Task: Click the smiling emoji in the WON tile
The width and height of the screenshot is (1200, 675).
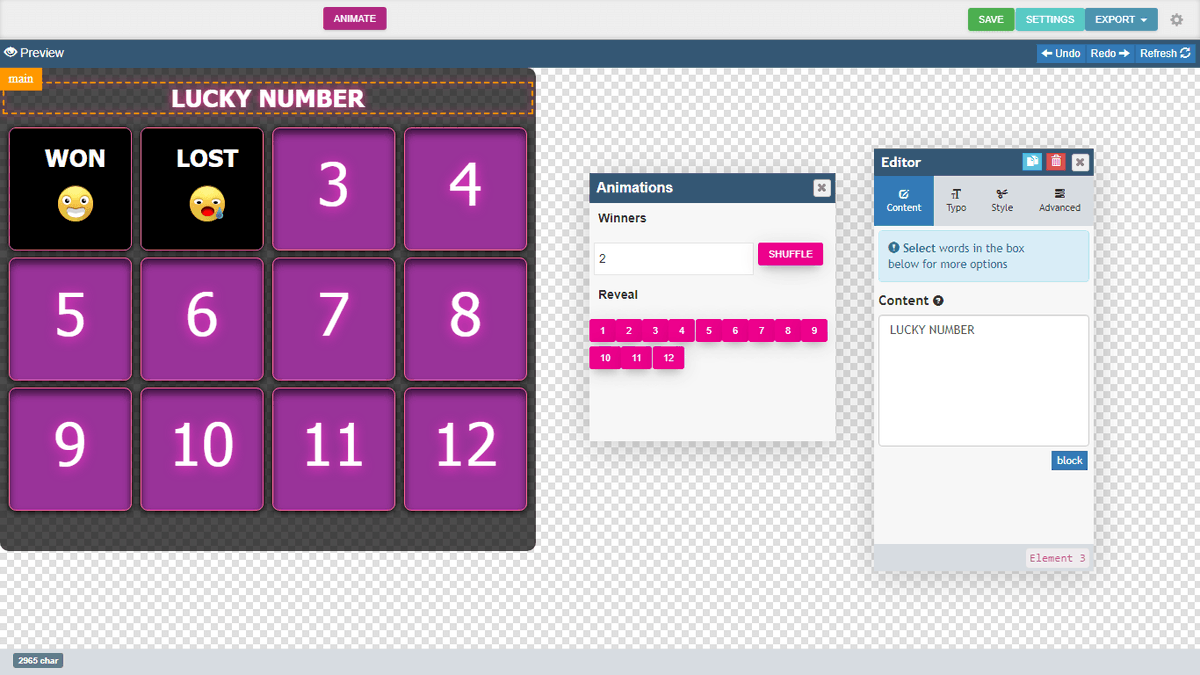Action: pos(75,204)
